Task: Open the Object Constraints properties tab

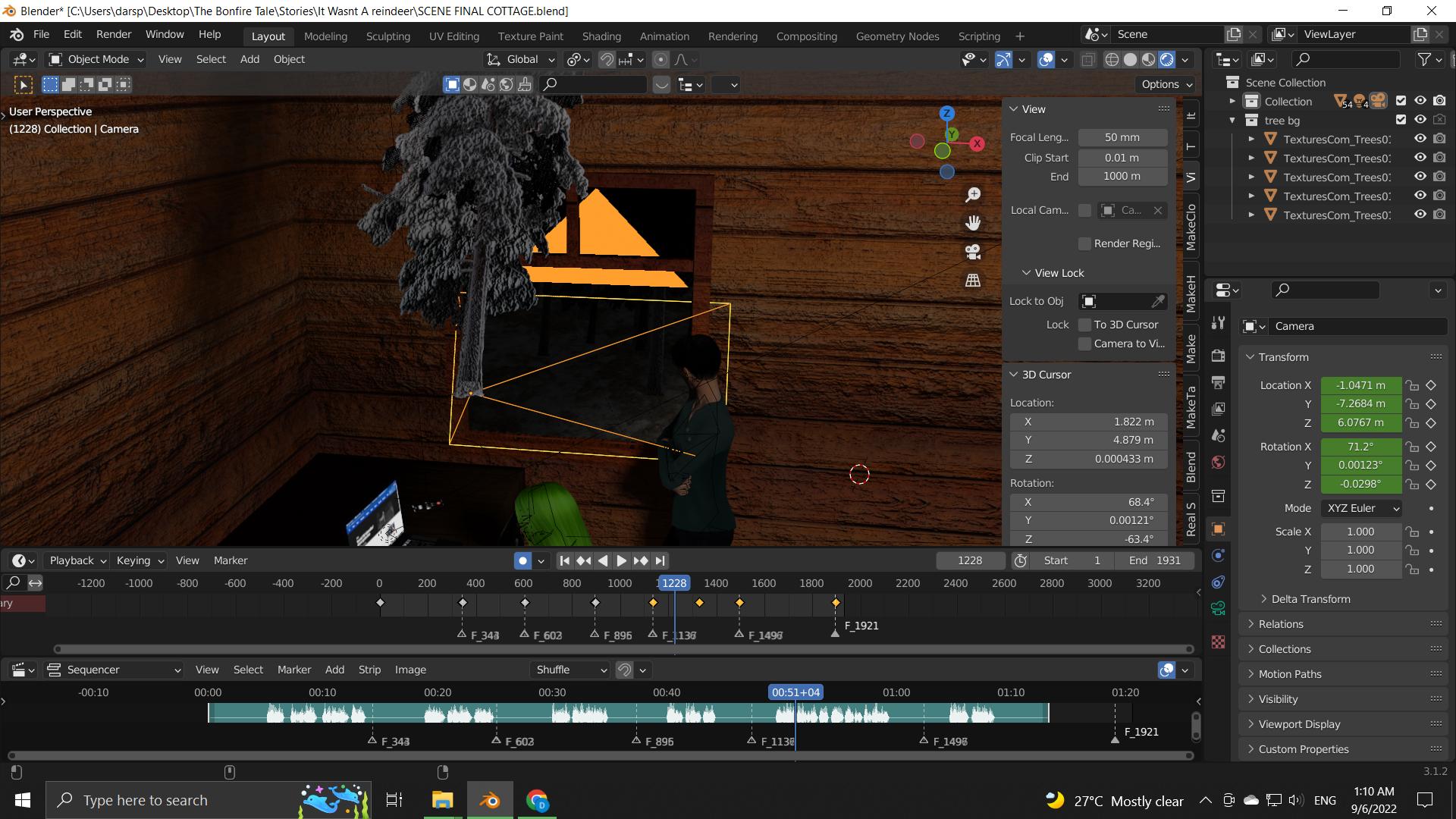Action: [1219, 582]
